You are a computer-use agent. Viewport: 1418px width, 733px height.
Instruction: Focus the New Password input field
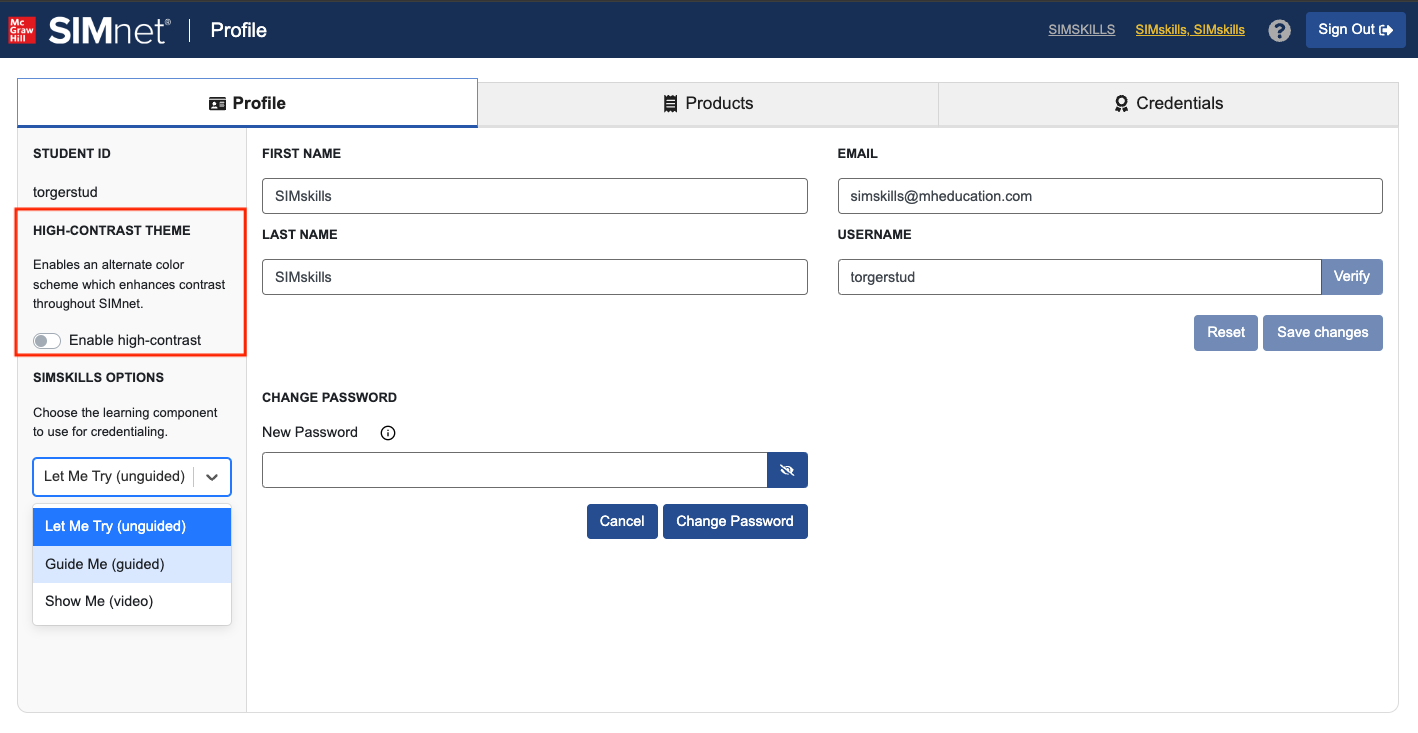pos(514,470)
